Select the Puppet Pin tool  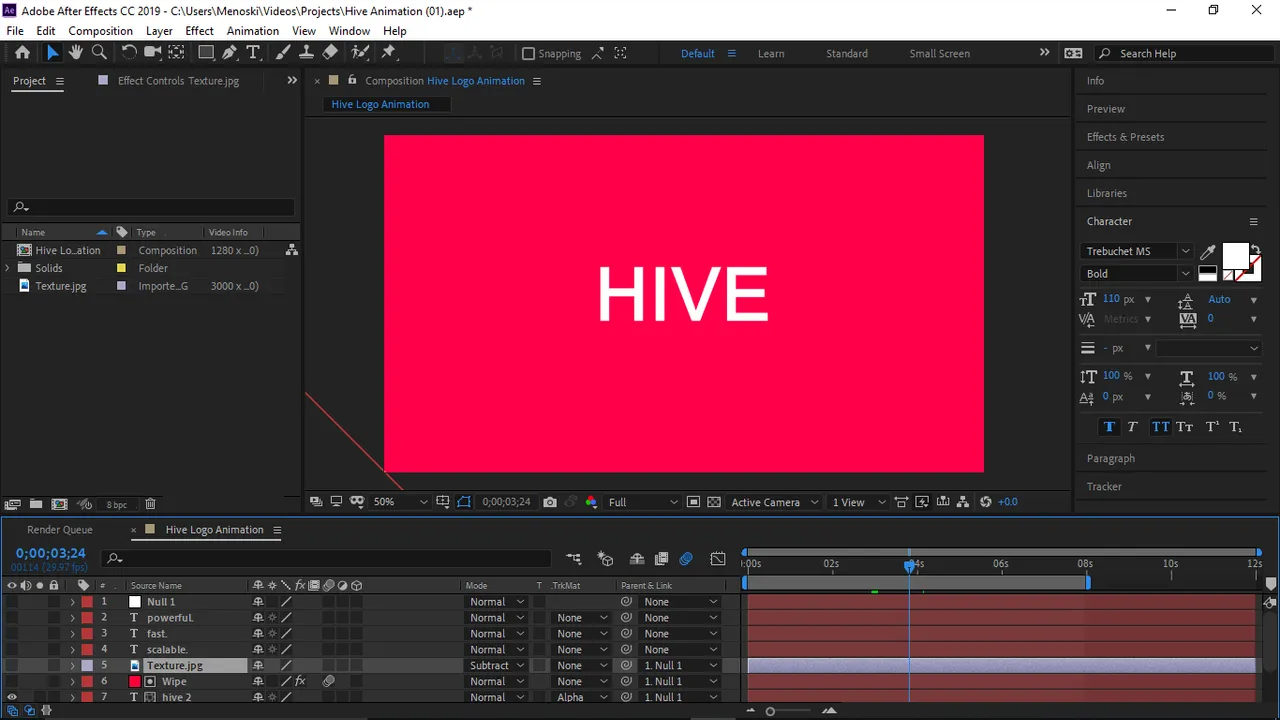point(389,53)
